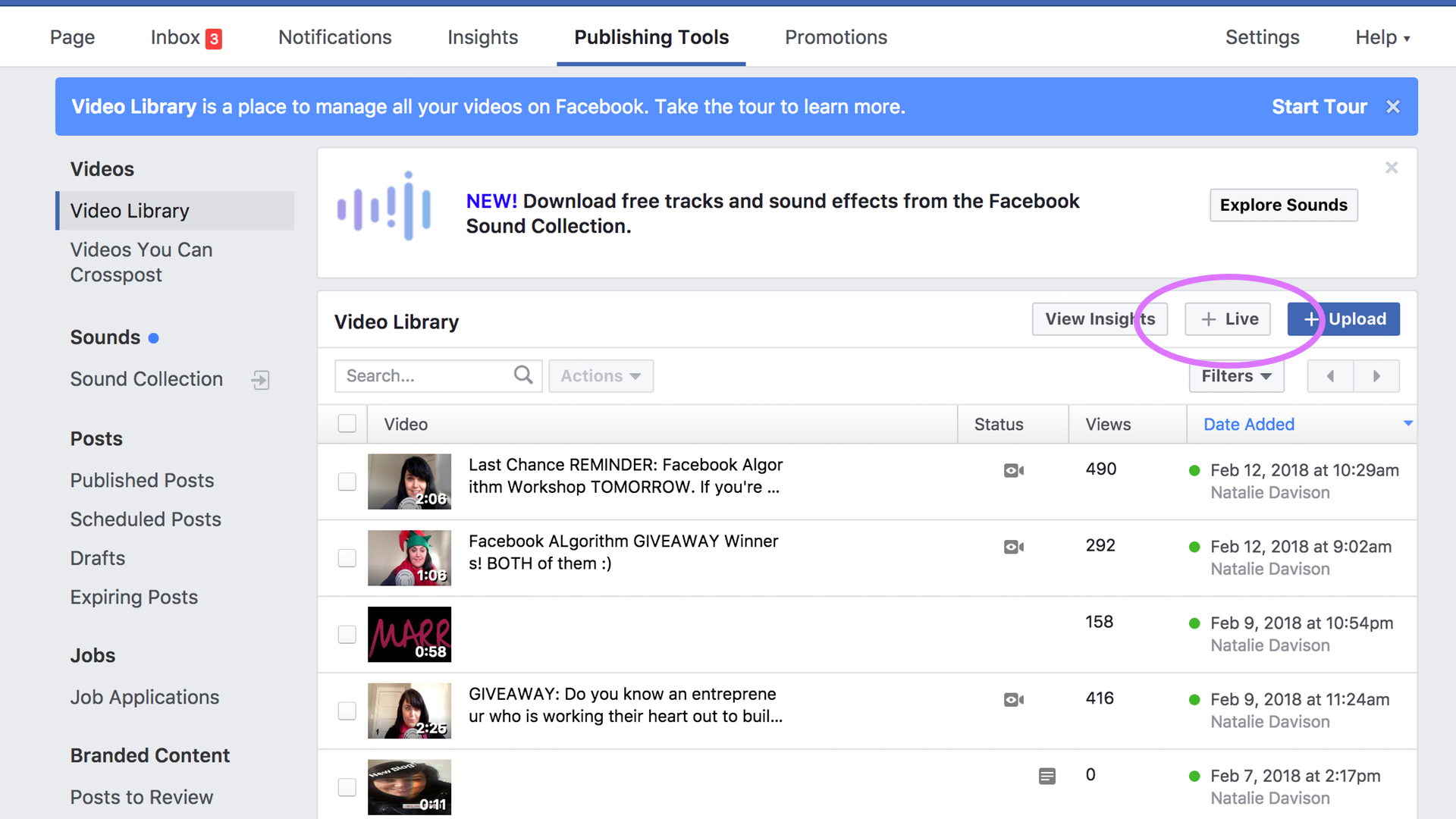Click green status dot for Feb 9 10:54pm

pos(1194,623)
